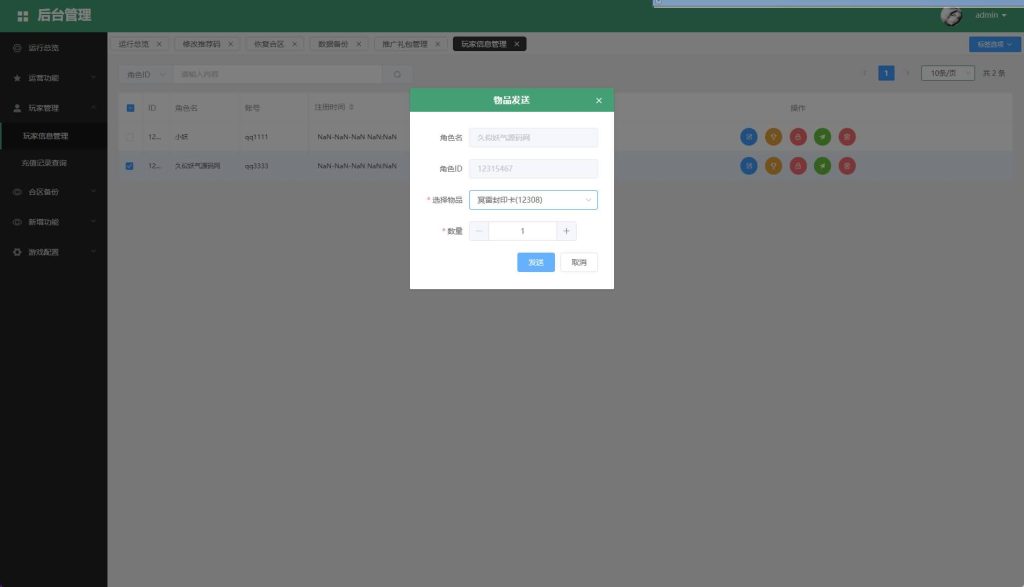Screen dimensions: 1024x587
Task: Check the checkbox for the 小妖 row
Action: pos(130,137)
